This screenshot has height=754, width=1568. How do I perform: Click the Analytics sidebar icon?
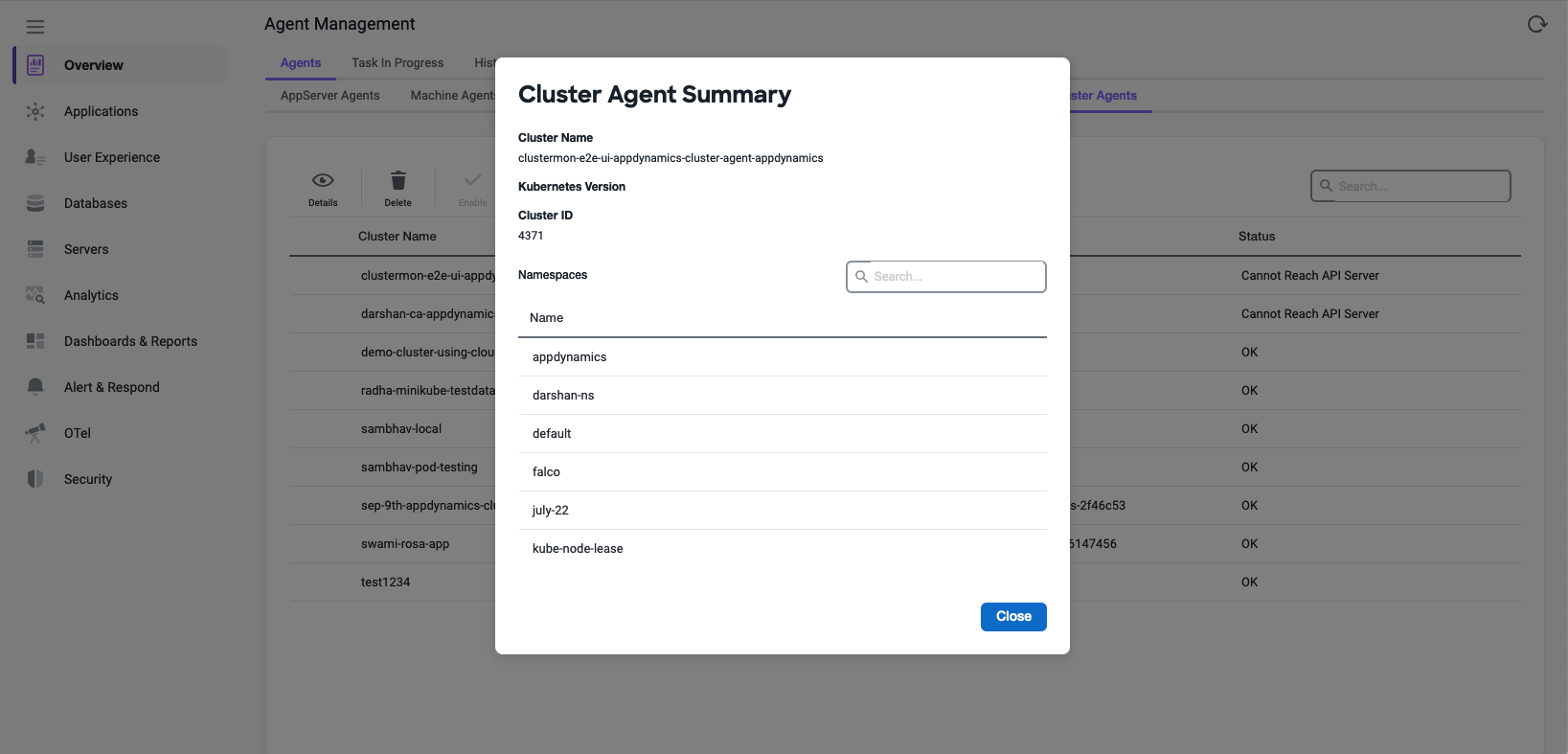pyautogui.click(x=35, y=295)
